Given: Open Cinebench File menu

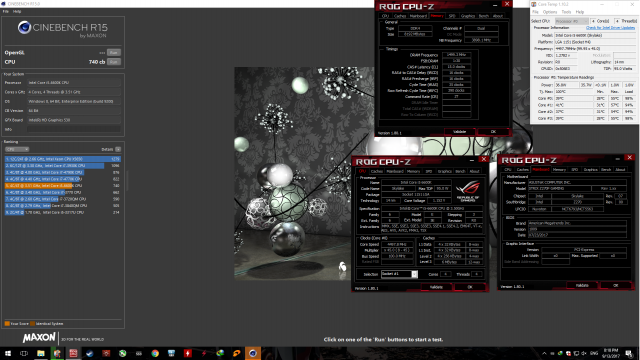Looking at the screenshot, I should [x=6, y=11].
